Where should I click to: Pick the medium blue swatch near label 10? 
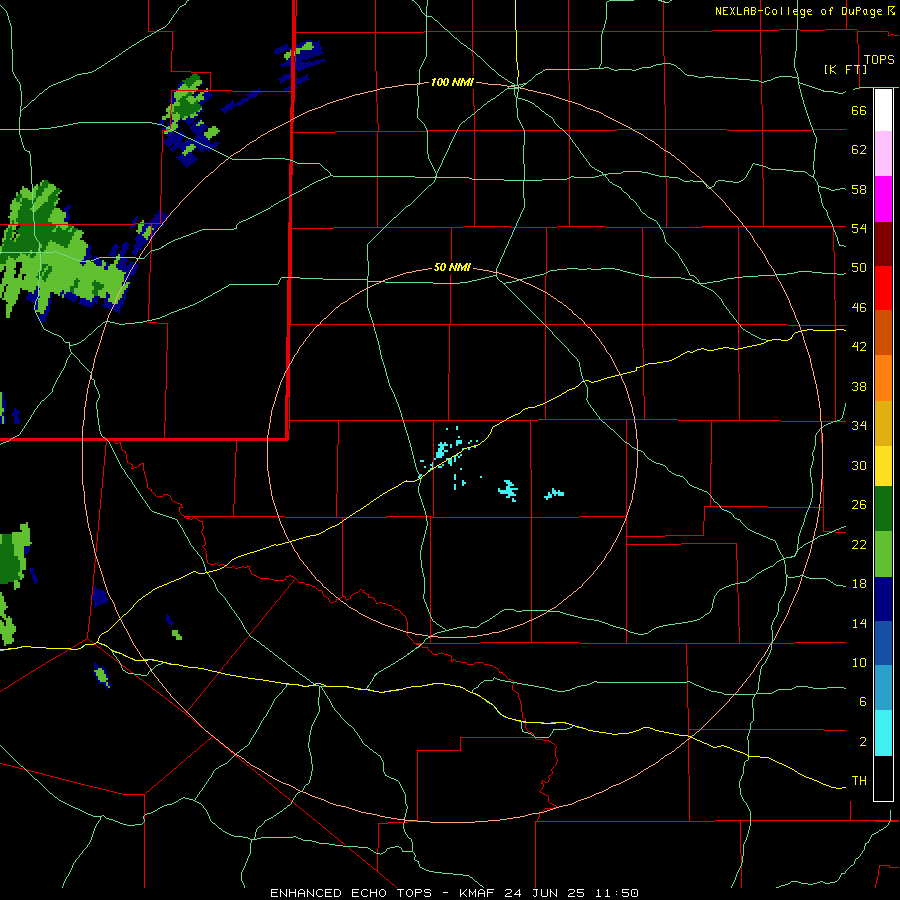coord(883,643)
